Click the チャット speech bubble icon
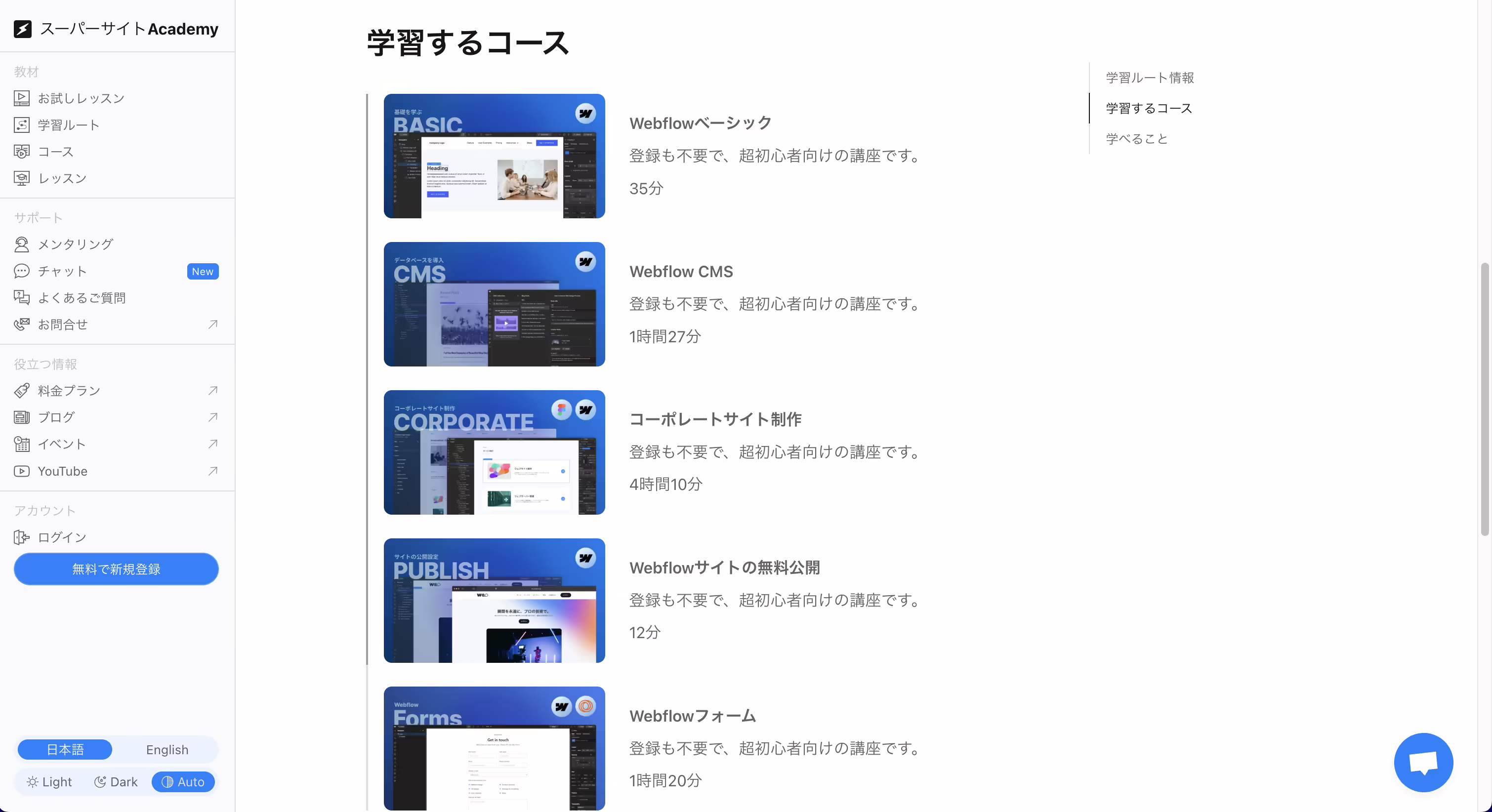Image resolution: width=1492 pixels, height=812 pixels. pos(21,271)
